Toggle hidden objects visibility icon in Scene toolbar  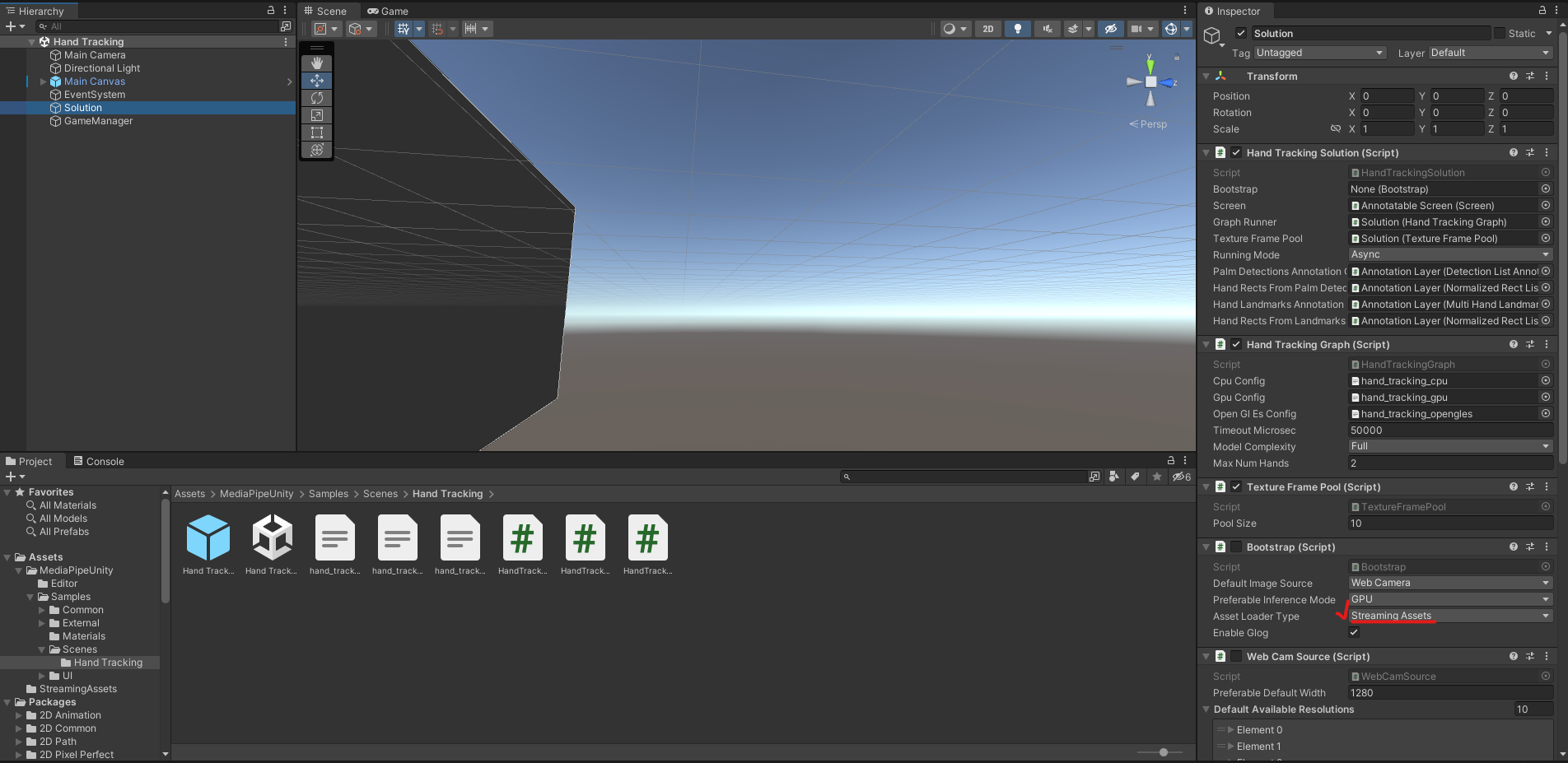[x=1111, y=29]
